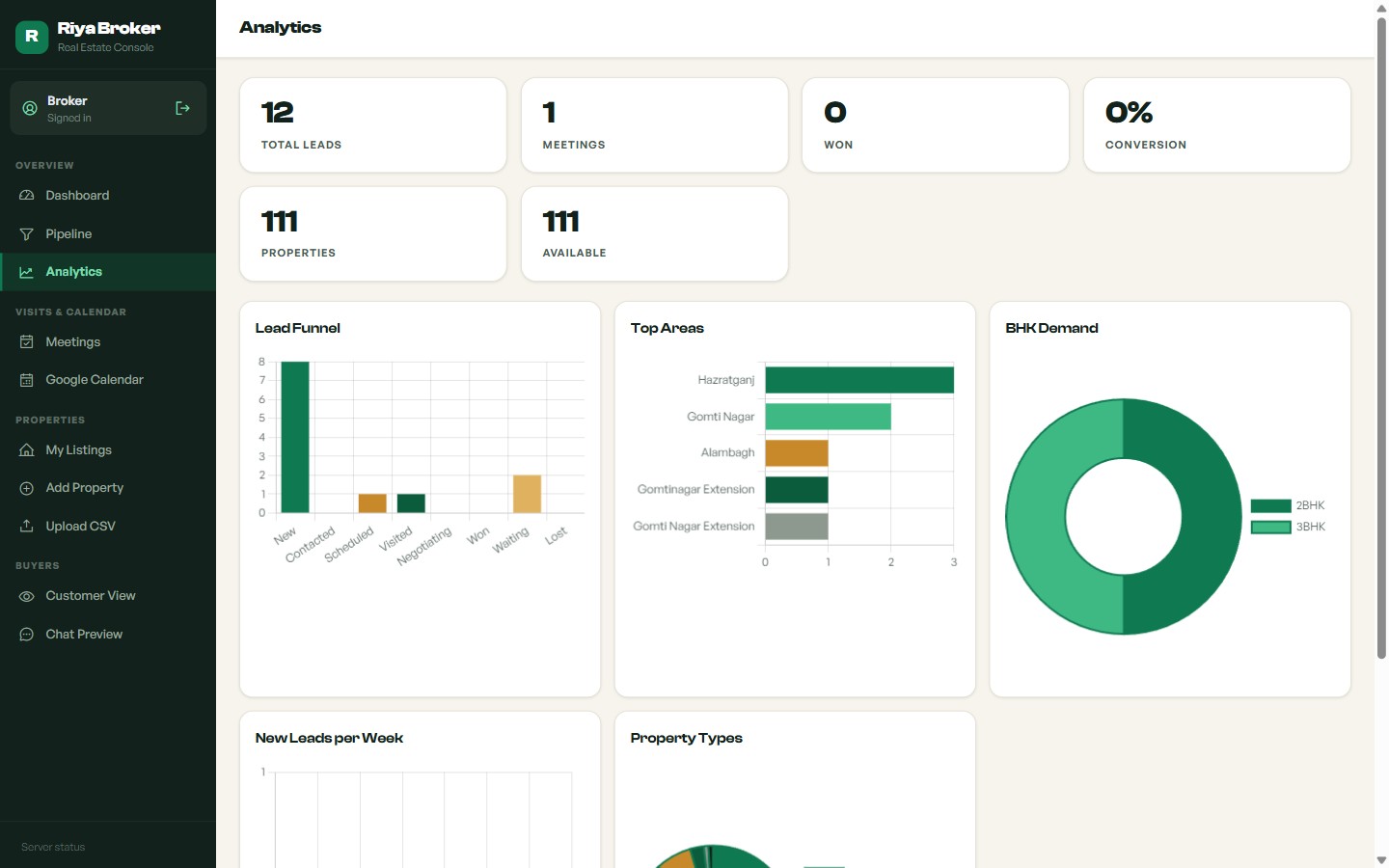Click the Dashboard gauge icon
Screen dimensions: 1389x868
pyautogui.click(x=27, y=196)
